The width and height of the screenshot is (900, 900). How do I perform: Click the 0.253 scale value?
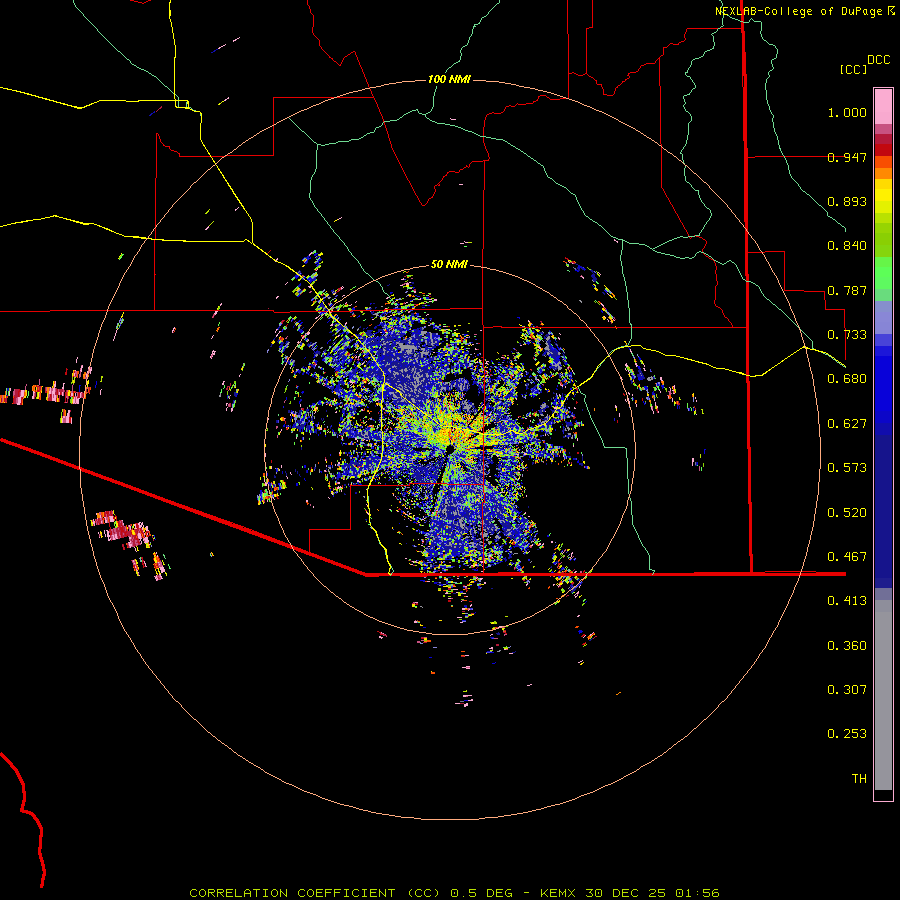click(847, 734)
